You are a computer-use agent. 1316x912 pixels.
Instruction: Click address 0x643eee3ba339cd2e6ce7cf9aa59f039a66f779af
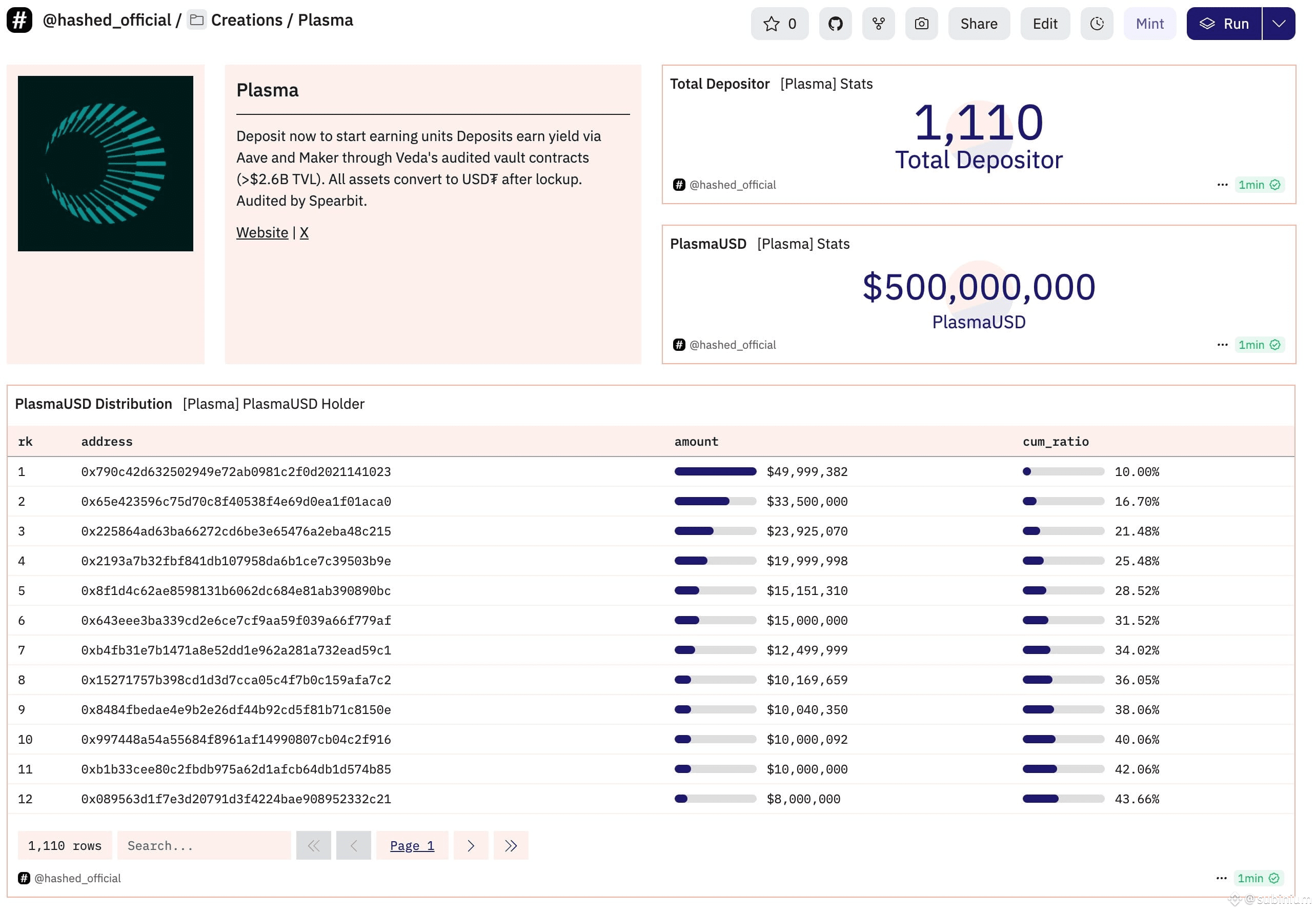[x=236, y=621]
